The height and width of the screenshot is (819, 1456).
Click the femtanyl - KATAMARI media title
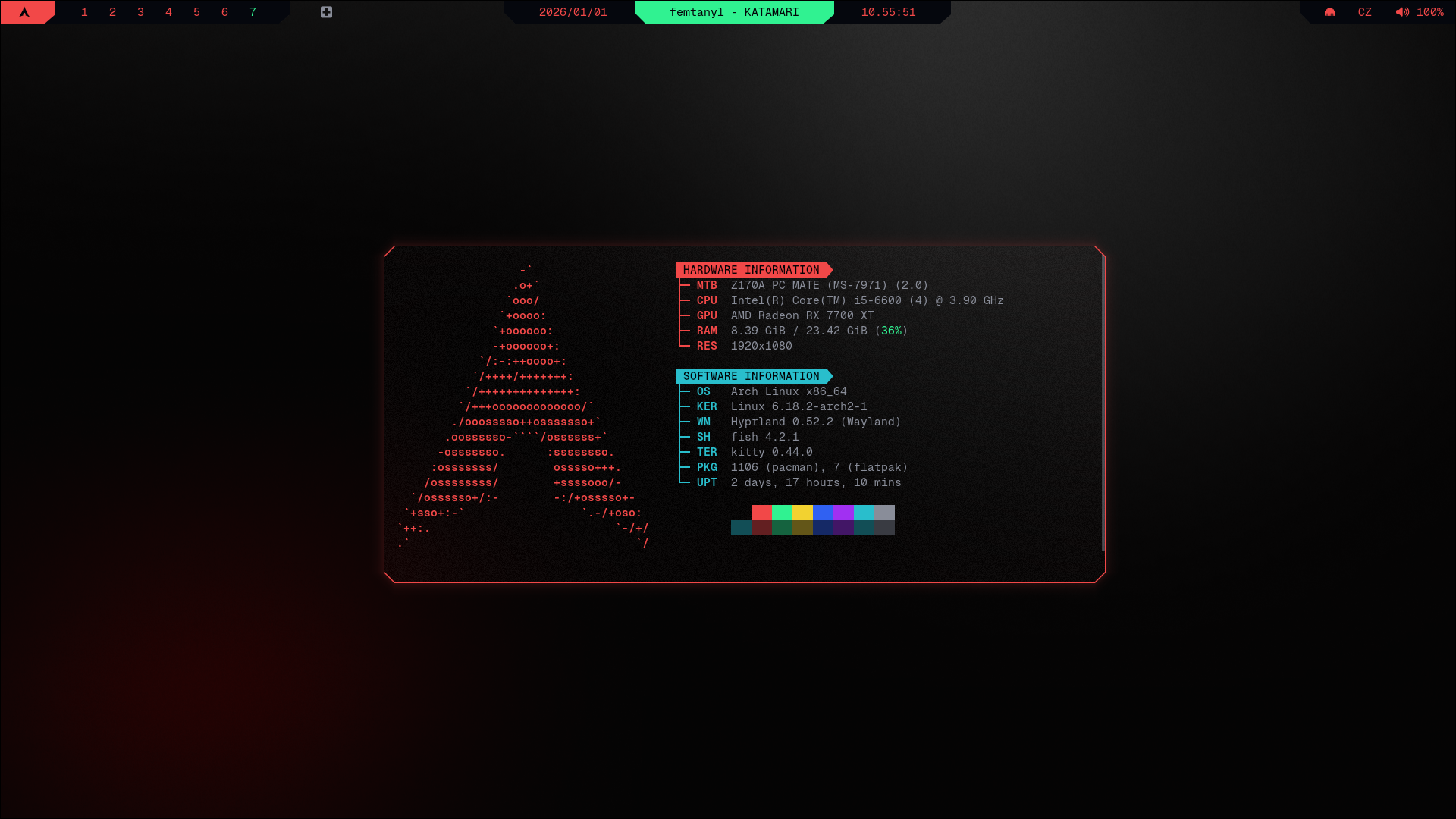point(734,12)
